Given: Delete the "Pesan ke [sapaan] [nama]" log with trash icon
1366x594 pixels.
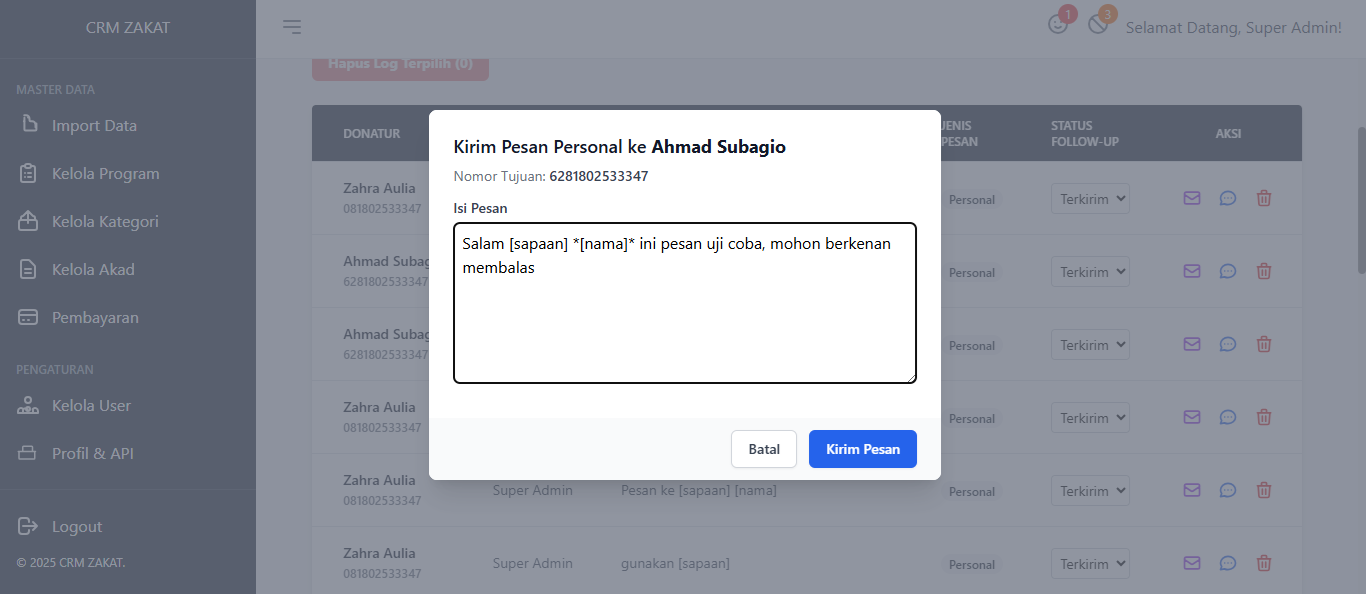Looking at the screenshot, I should point(1264,490).
